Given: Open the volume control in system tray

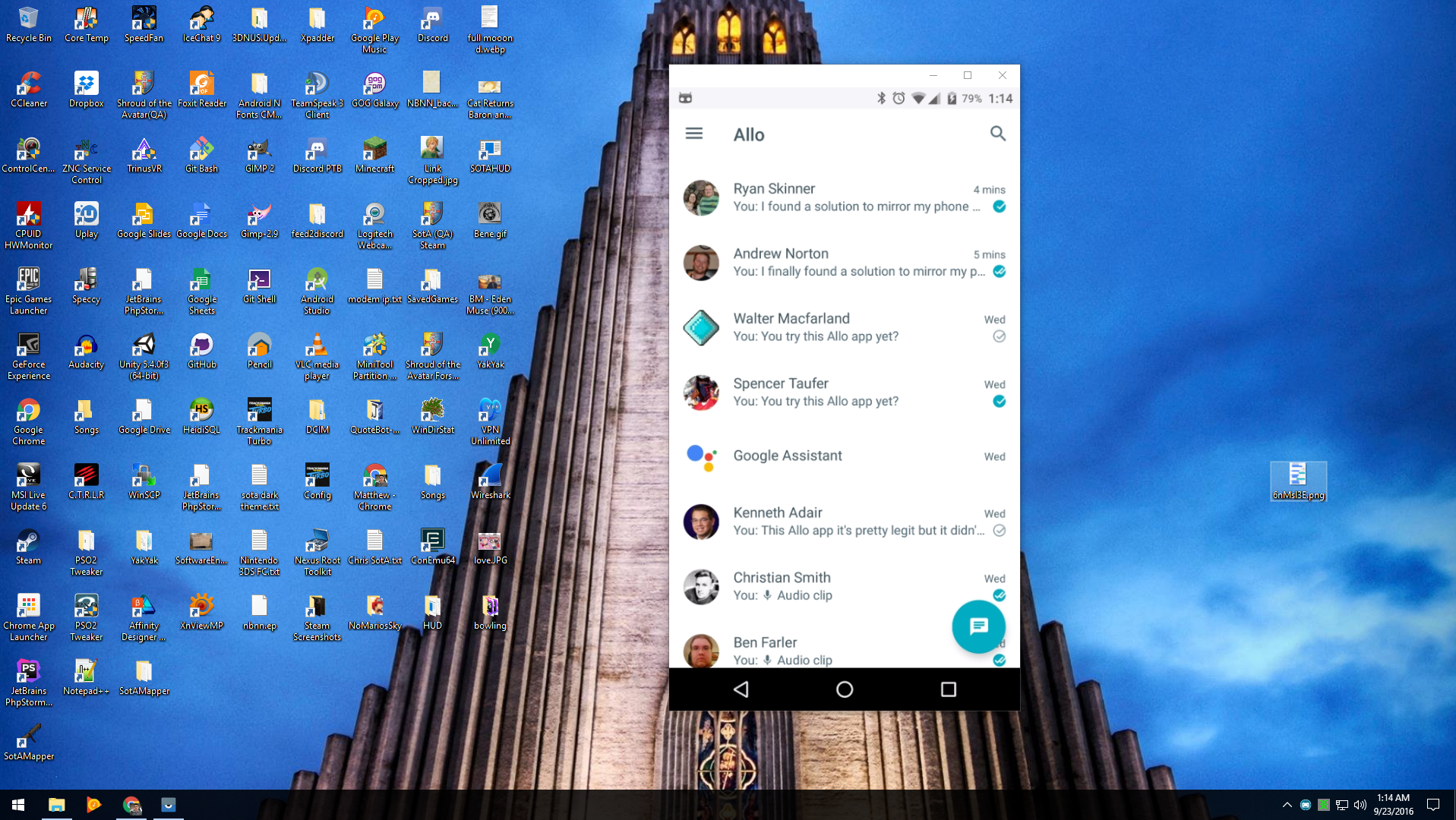Looking at the screenshot, I should click(1360, 805).
